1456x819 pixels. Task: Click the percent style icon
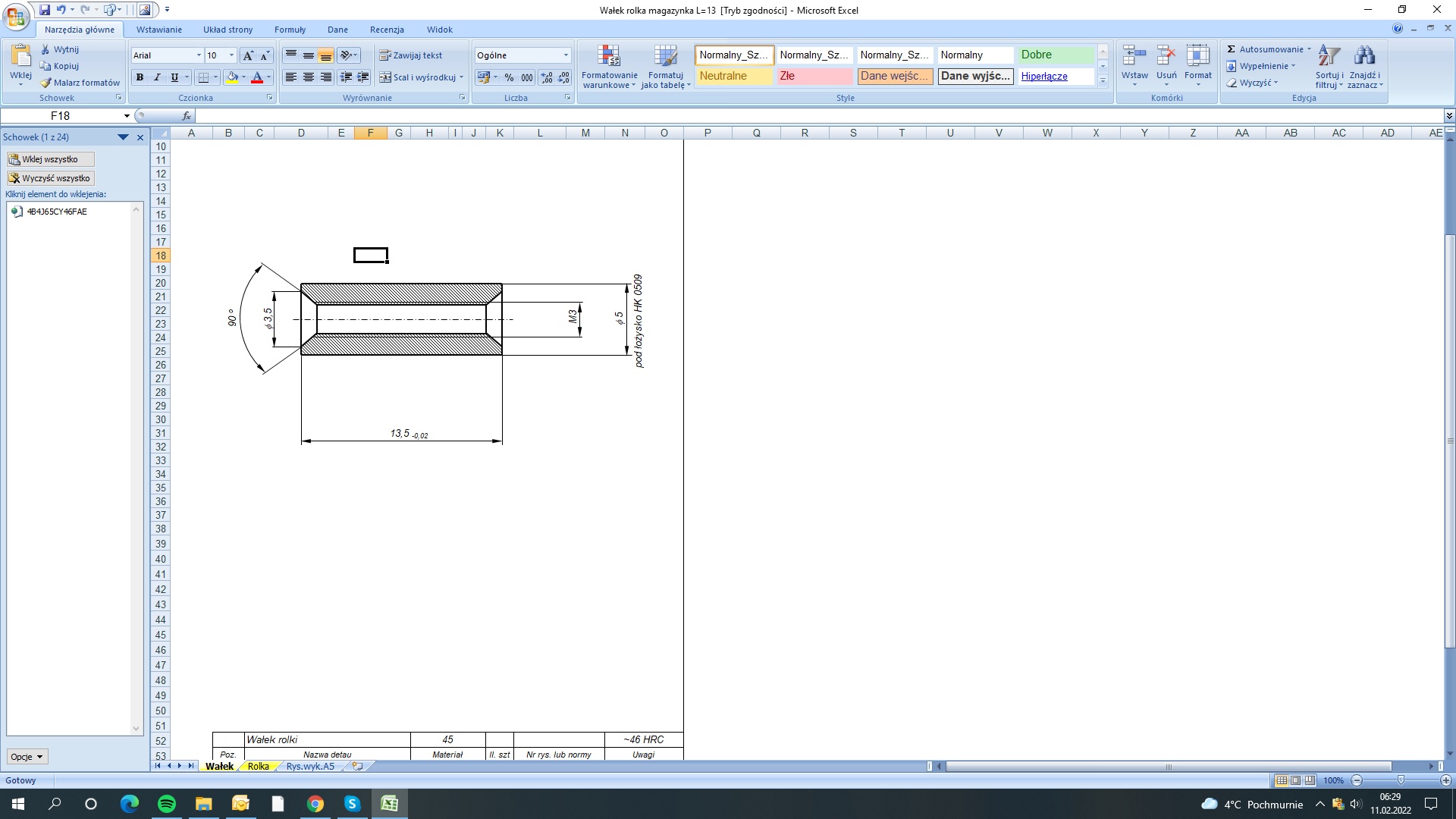point(509,77)
